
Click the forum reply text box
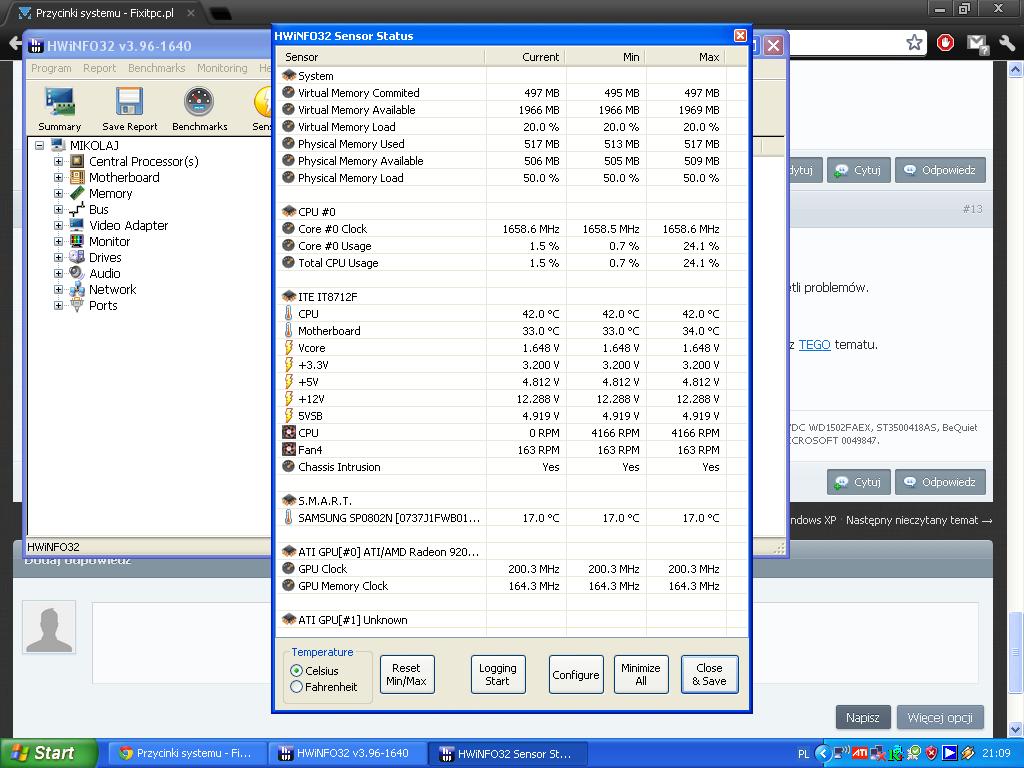click(x=535, y=643)
